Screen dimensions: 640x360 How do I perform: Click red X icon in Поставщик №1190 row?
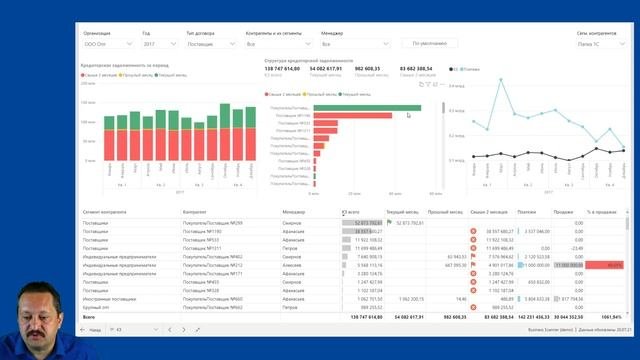tap(473, 231)
